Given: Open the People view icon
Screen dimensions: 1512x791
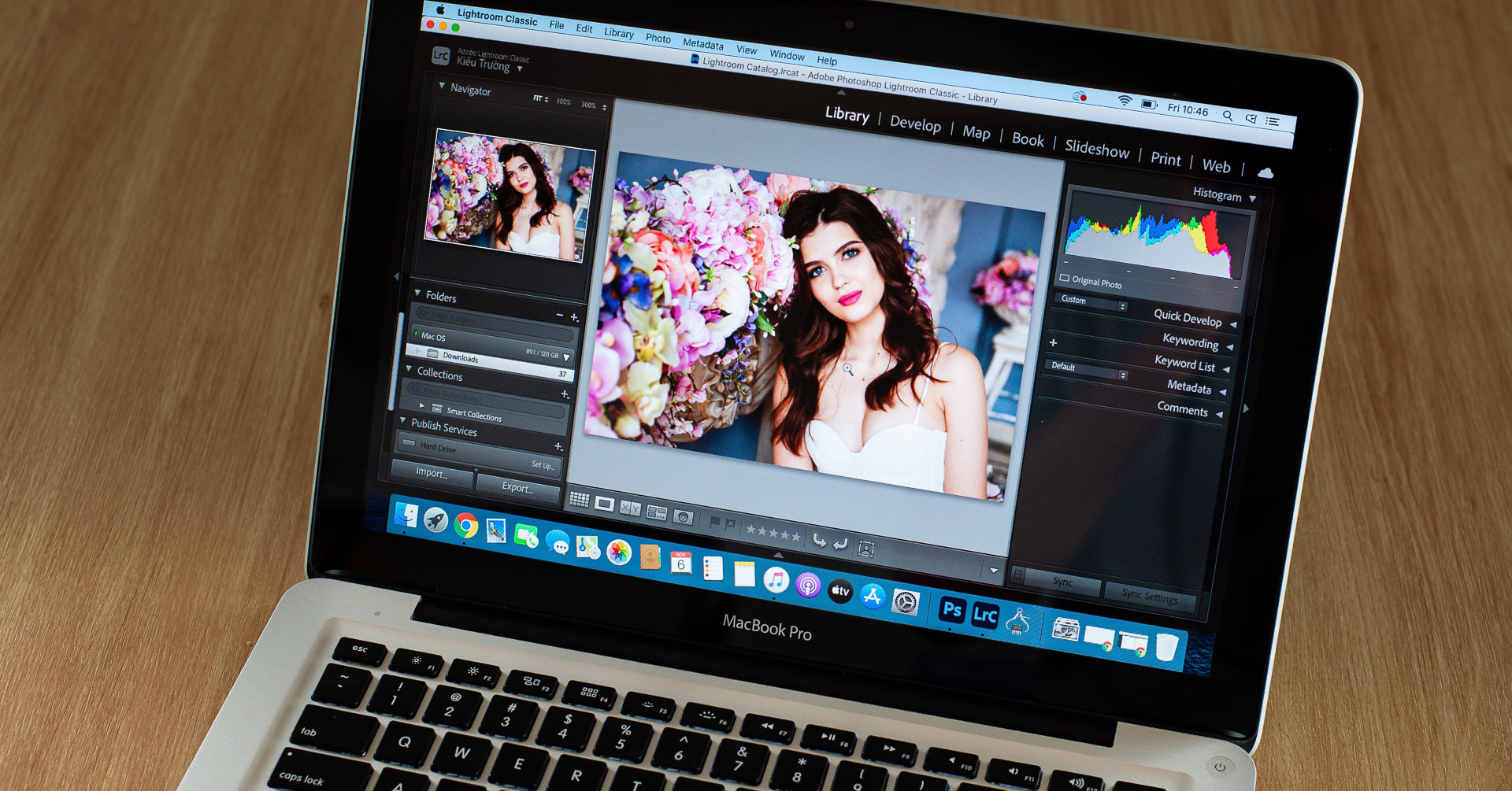Looking at the screenshot, I should [x=684, y=519].
